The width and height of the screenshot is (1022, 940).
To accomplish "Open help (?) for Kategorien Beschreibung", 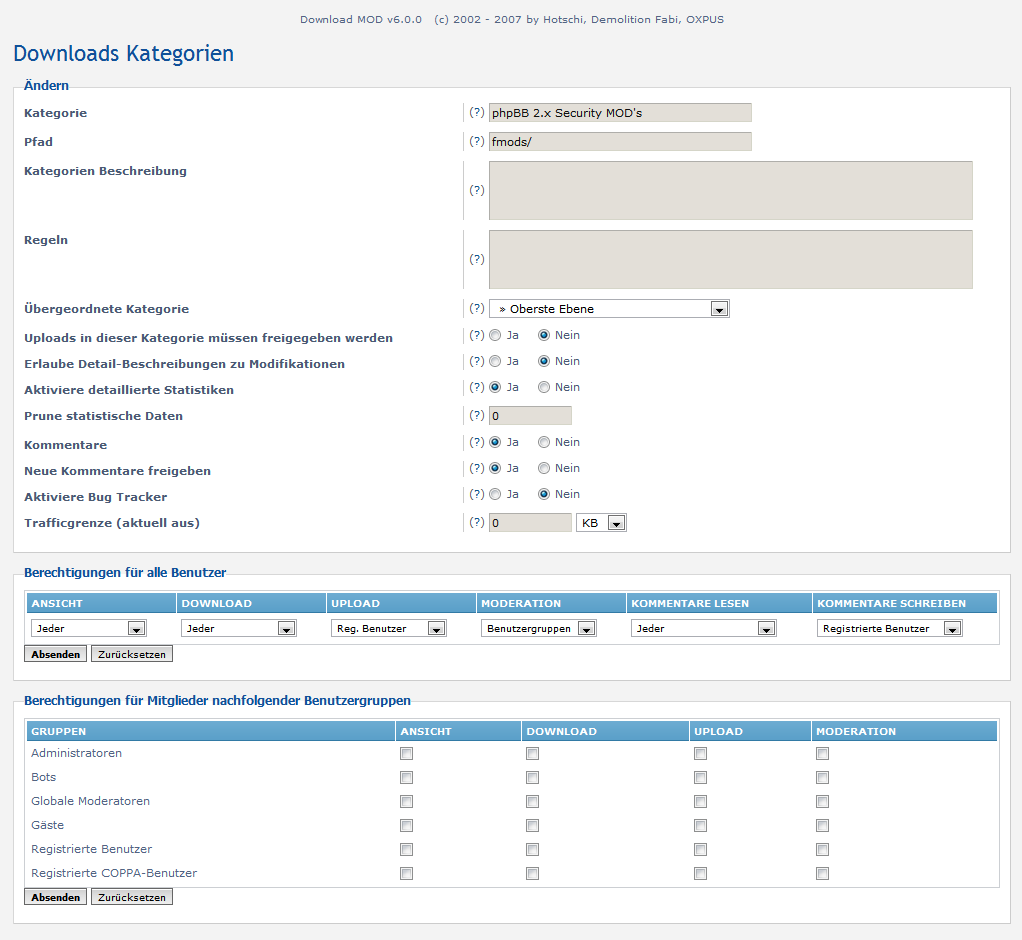I will click(476, 190).
